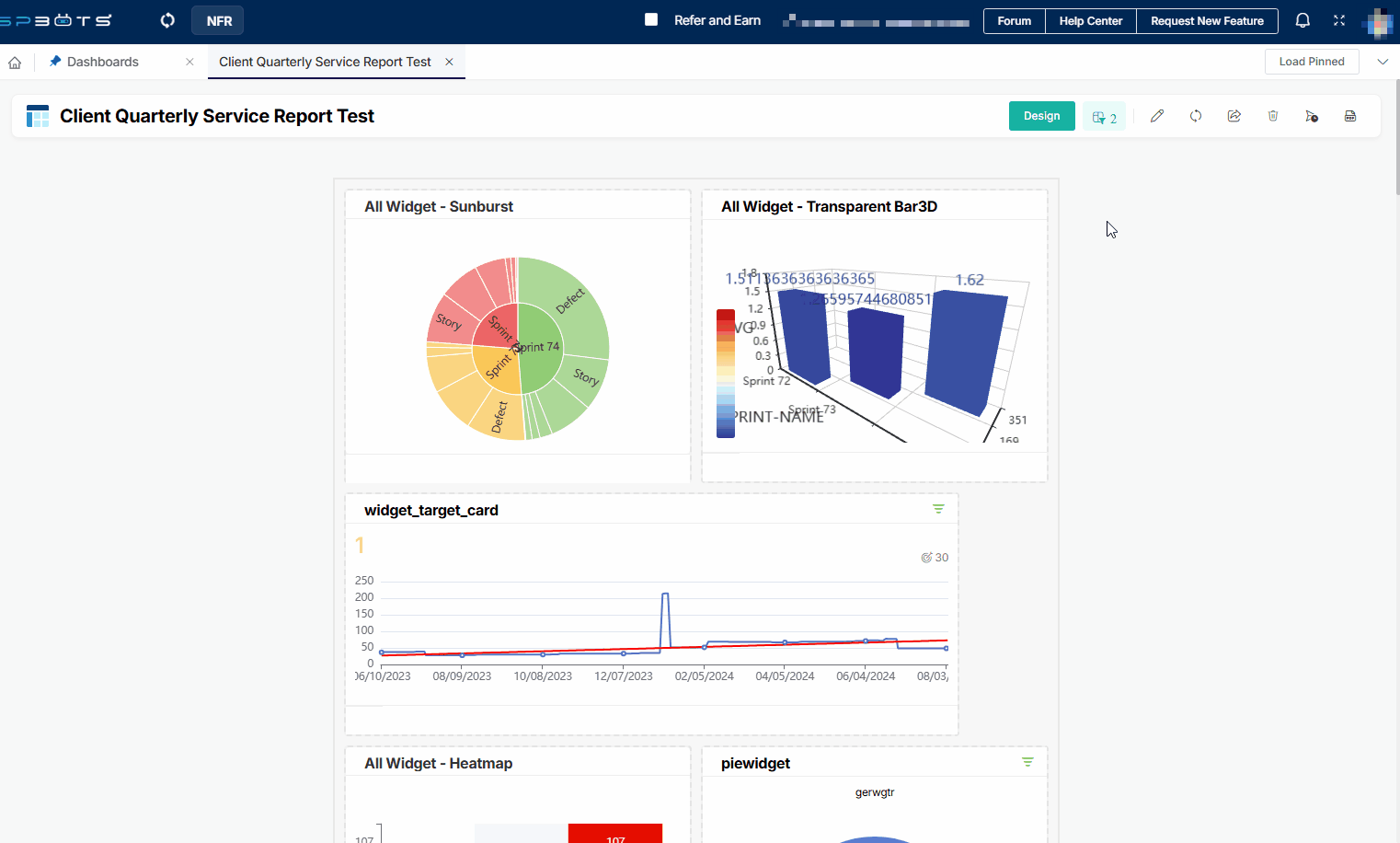Delete the dashboard using the trash icon
This screenshot has width=1400, height=843.
[x=1273, y=115]
